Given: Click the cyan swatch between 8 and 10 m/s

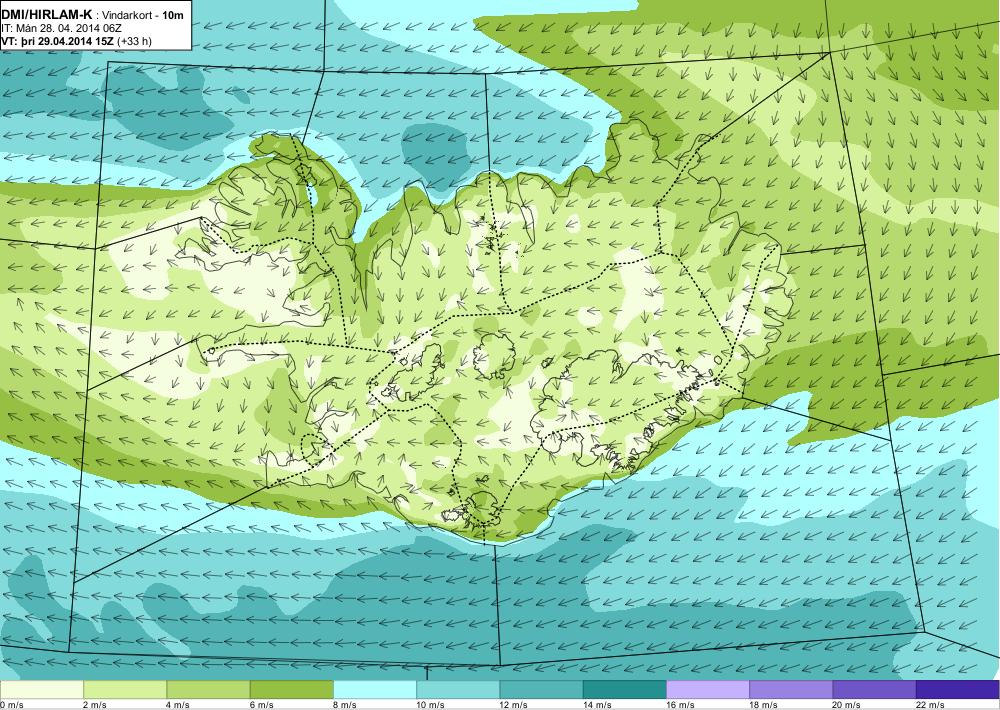Looking at the screenshot, I should (x=375, y=690).
